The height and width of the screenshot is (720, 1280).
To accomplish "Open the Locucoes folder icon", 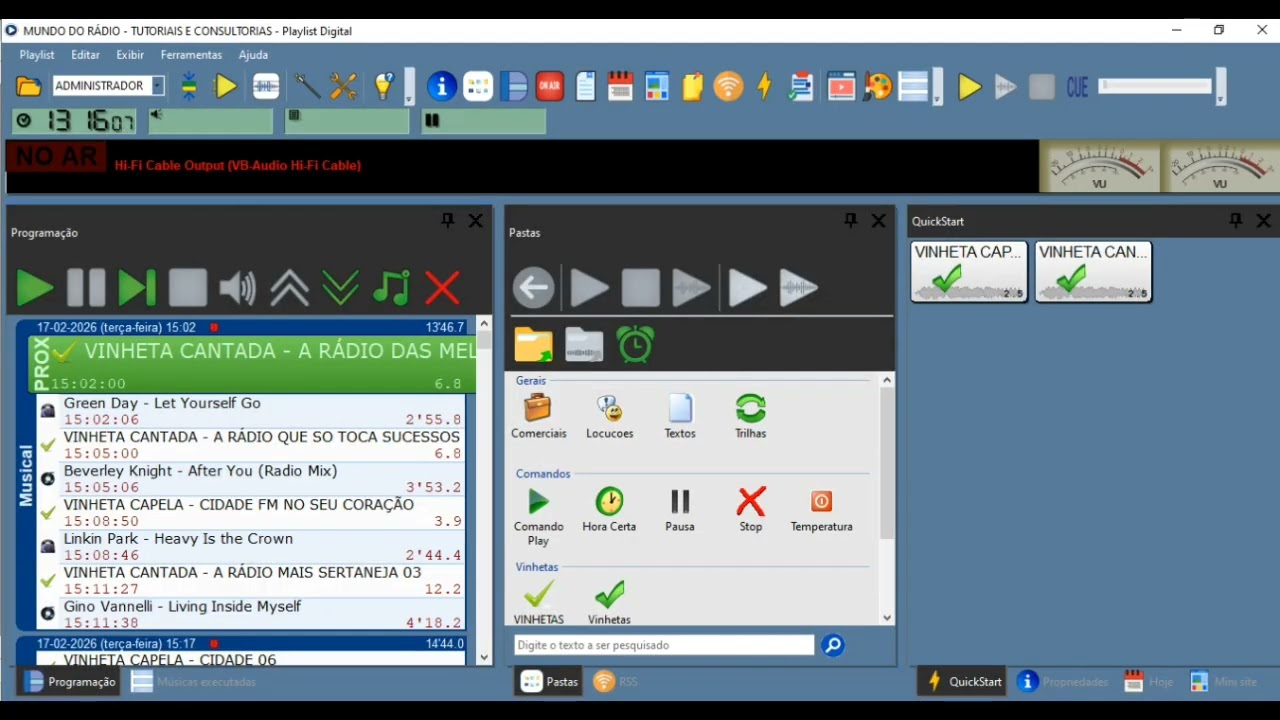I will pos(609,416).
